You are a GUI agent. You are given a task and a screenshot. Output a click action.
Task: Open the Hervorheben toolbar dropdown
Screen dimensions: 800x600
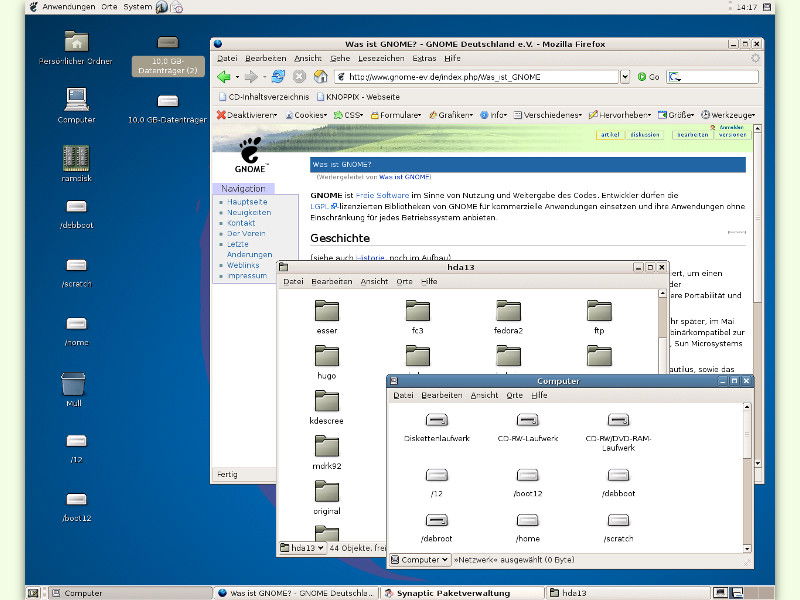620,115
